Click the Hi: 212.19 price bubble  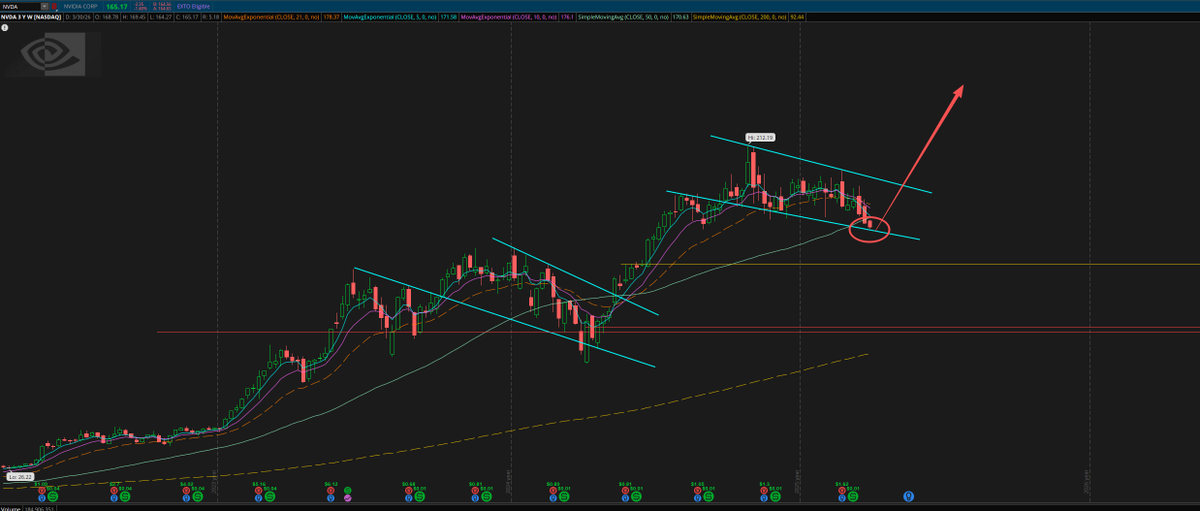click(x=760, y=137)
